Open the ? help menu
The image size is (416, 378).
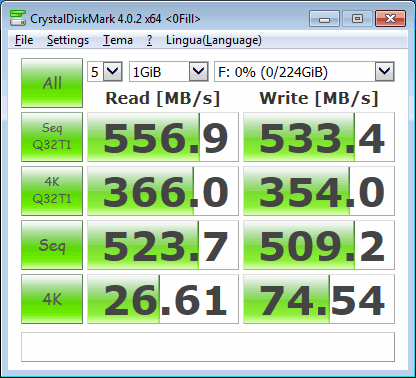(150, 40)
